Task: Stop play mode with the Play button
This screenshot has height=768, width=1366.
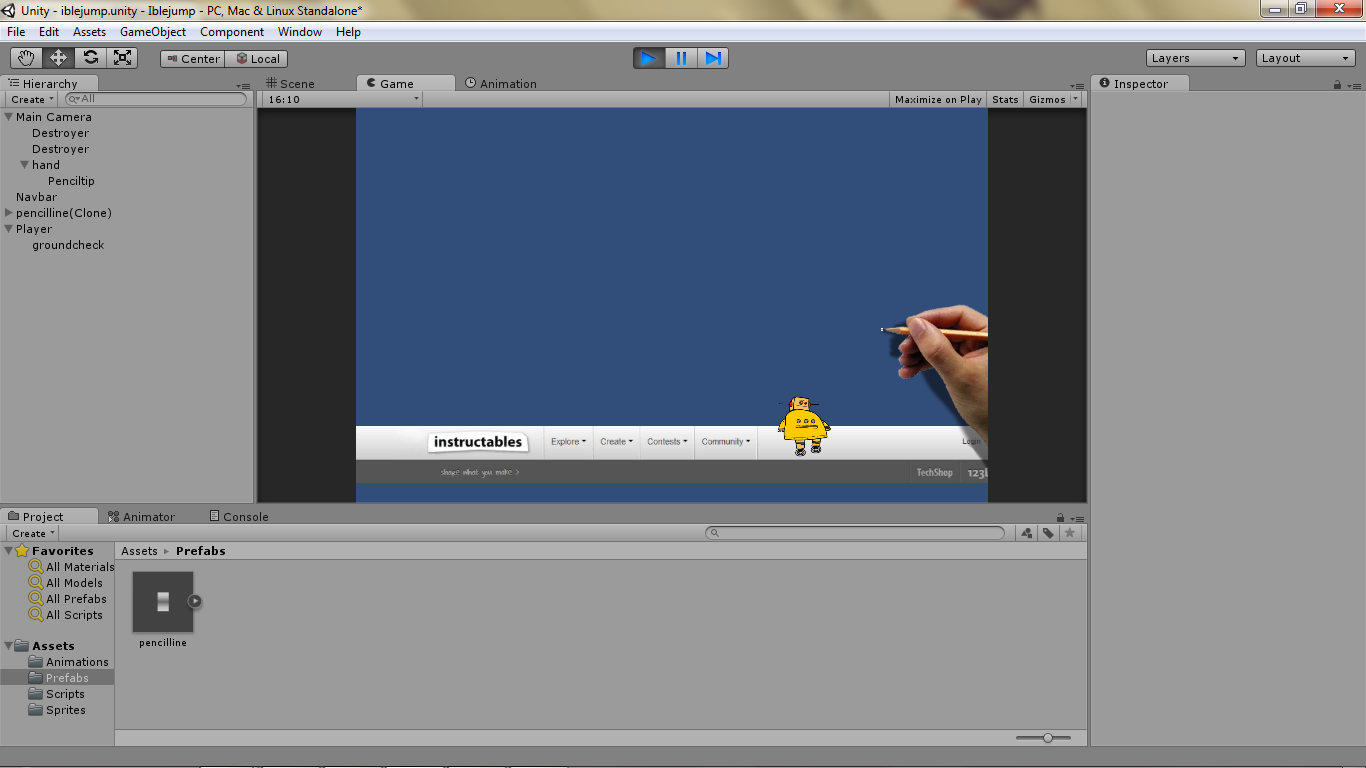Action: [x=648, y=58]
